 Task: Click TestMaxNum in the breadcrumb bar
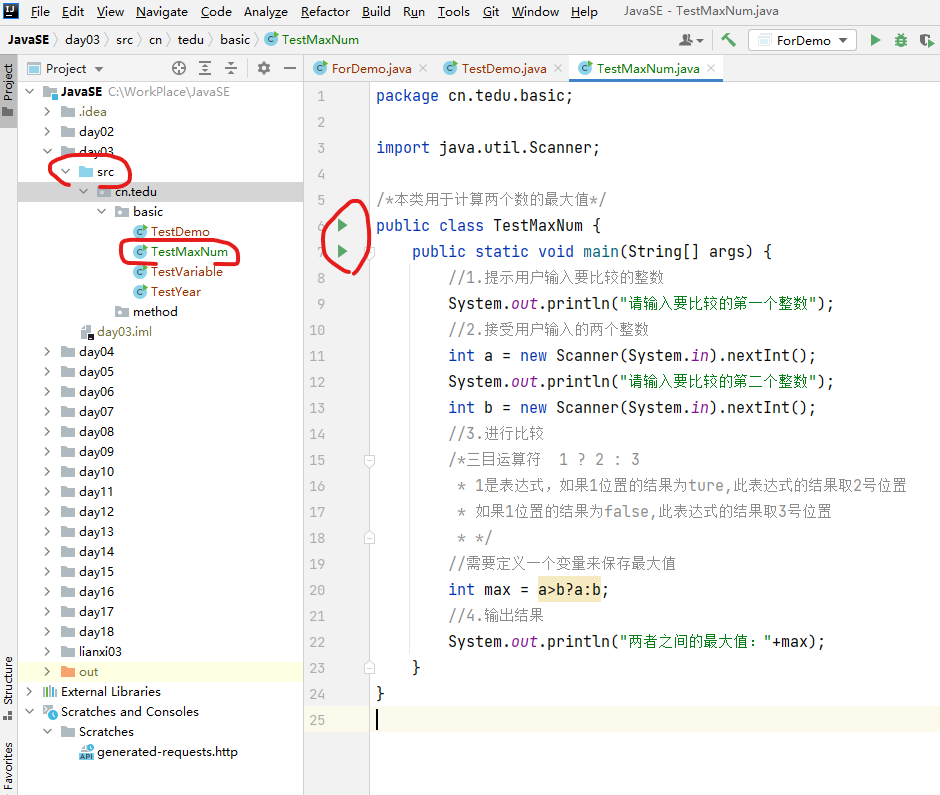[x=320, y=40]
